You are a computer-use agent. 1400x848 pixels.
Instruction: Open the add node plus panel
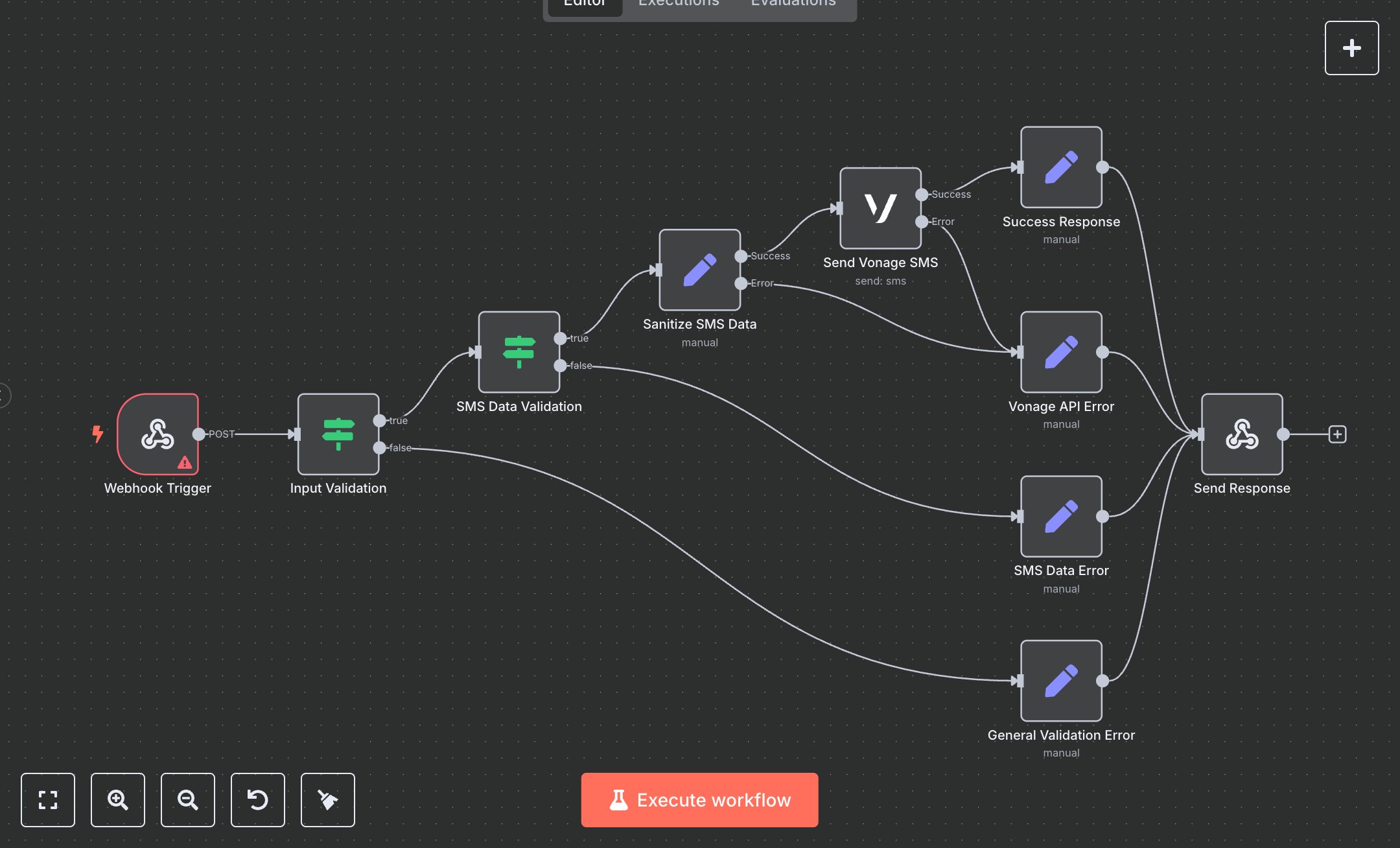tap(1351, 48)
